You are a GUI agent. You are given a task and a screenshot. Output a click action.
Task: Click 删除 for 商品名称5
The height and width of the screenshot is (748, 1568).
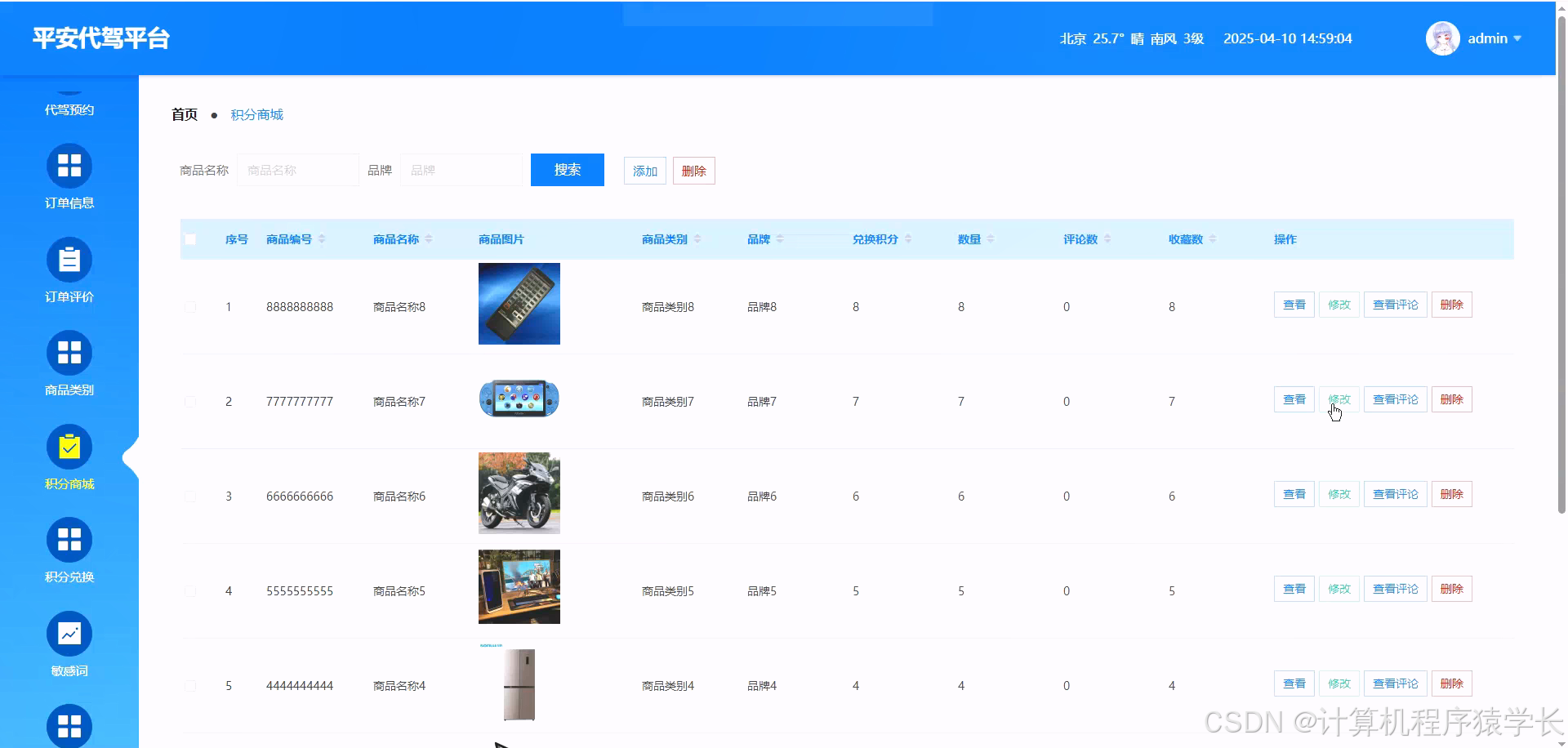pos(1452,589)
